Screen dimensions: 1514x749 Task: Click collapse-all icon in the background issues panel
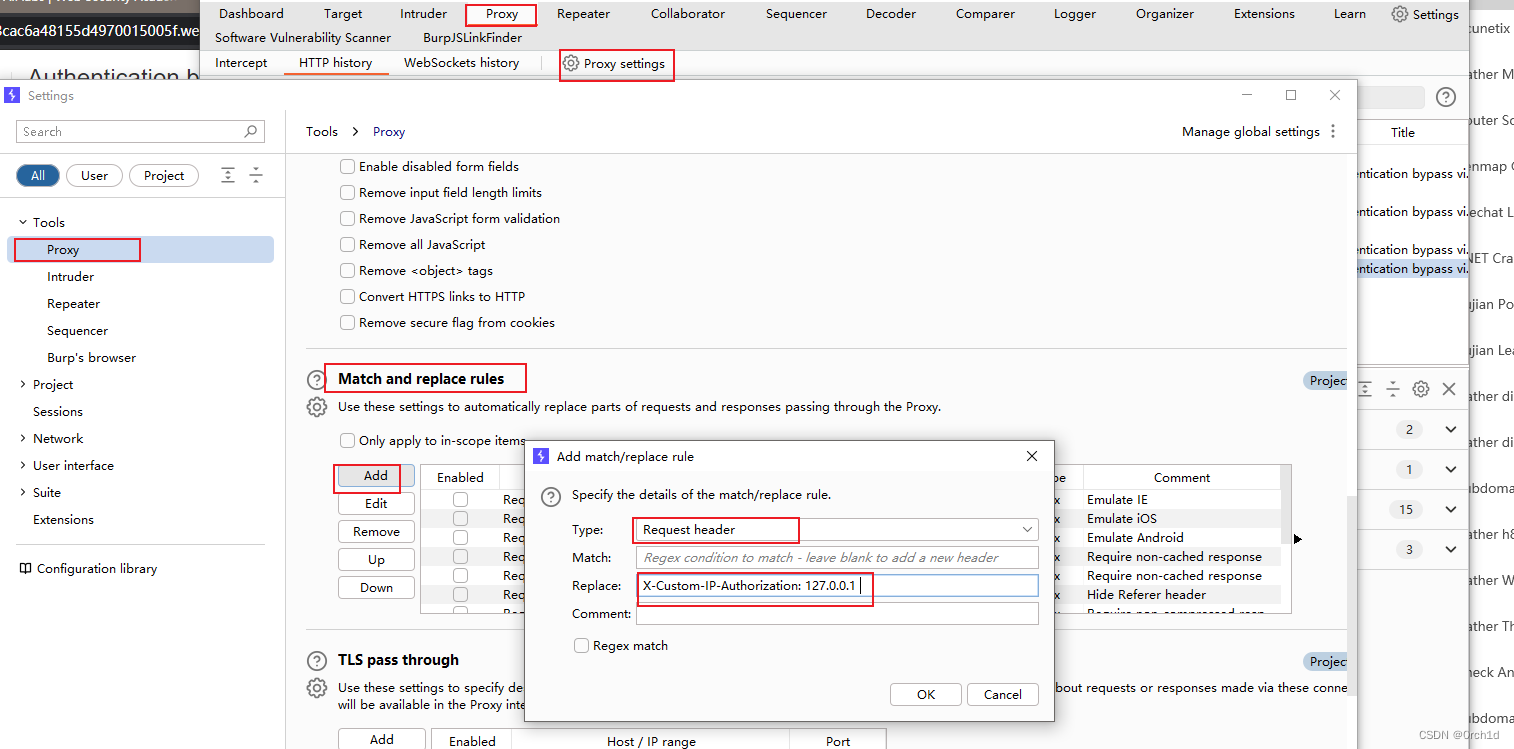[x=1392, y=389]
